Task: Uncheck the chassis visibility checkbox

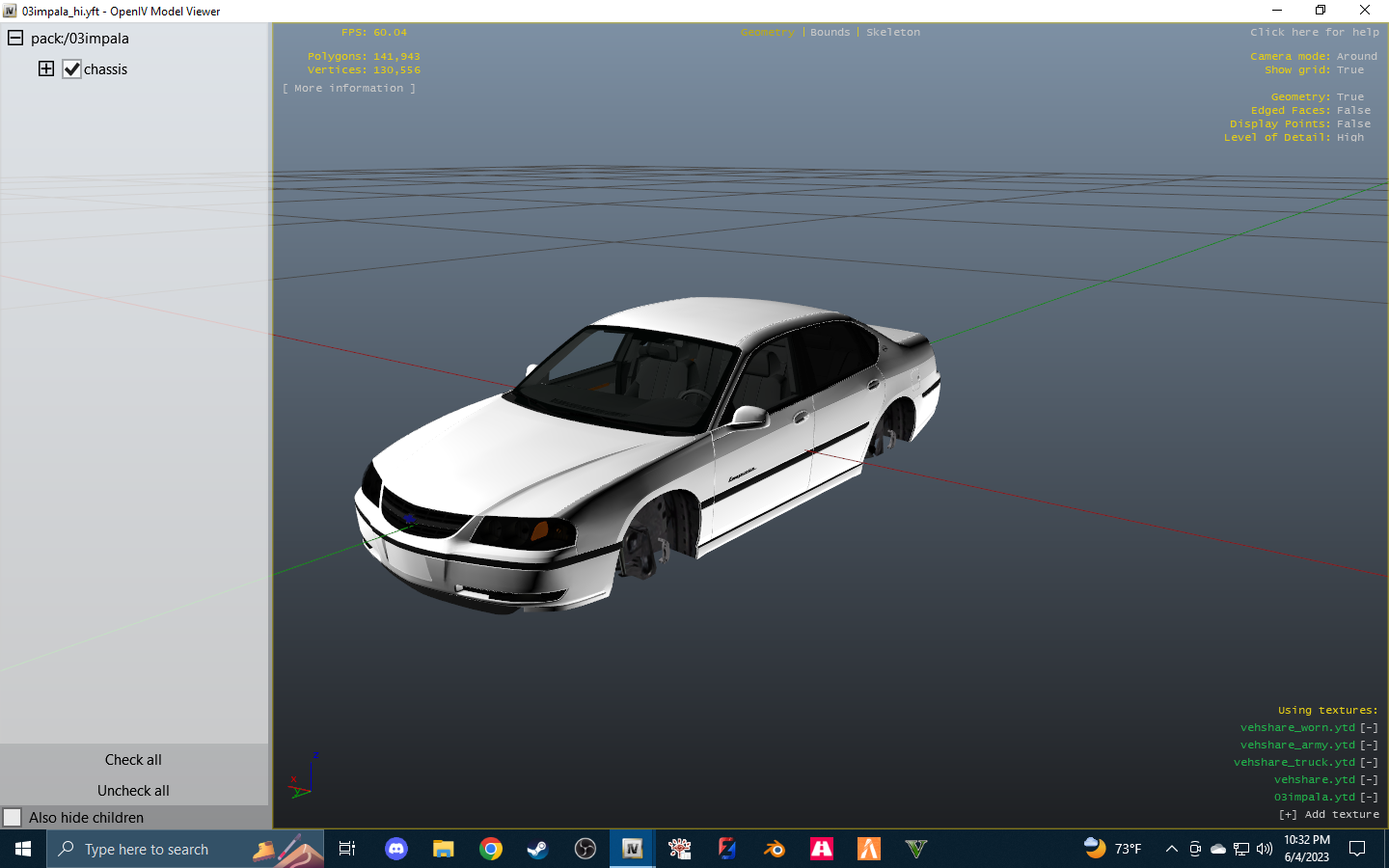Action: (71, 69)
